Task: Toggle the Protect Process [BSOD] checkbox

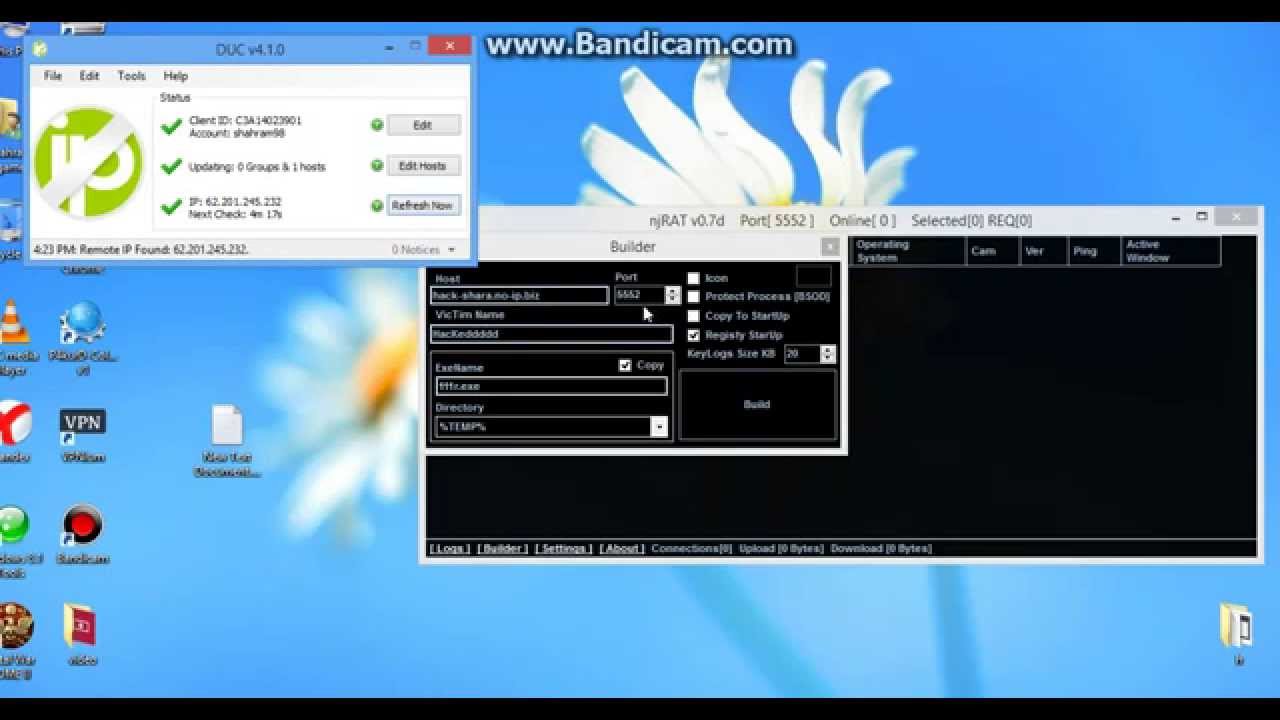Action: [693, 297]
